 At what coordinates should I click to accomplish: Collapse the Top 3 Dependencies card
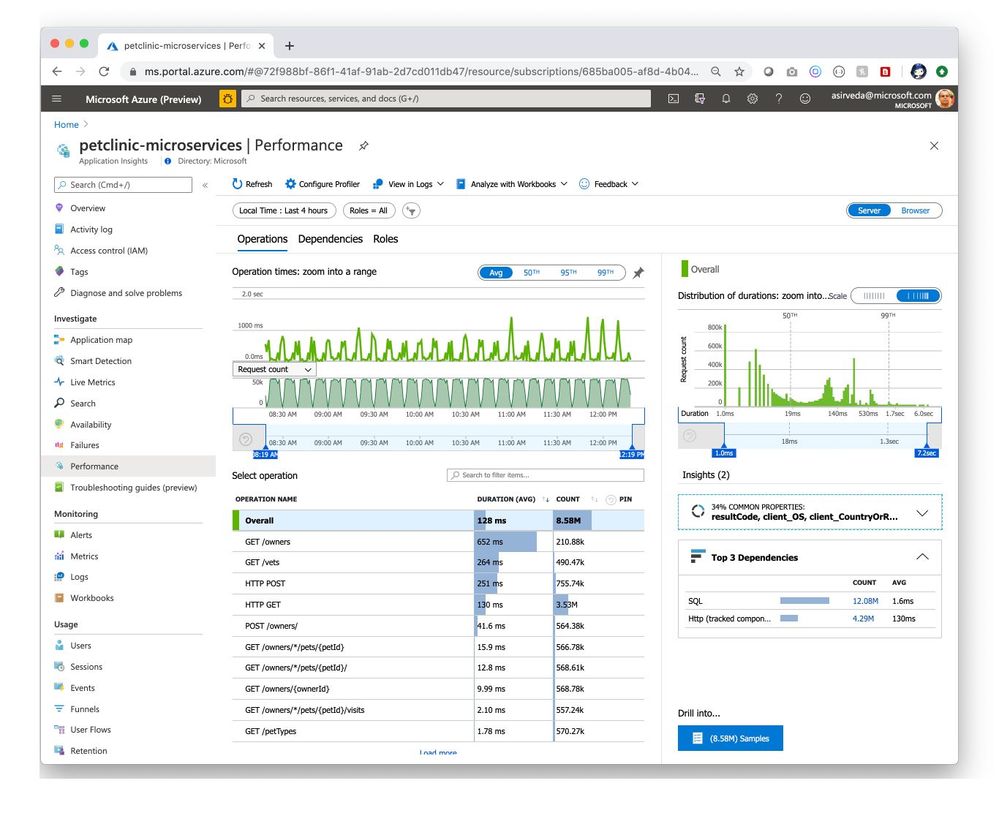coord(922,557)
